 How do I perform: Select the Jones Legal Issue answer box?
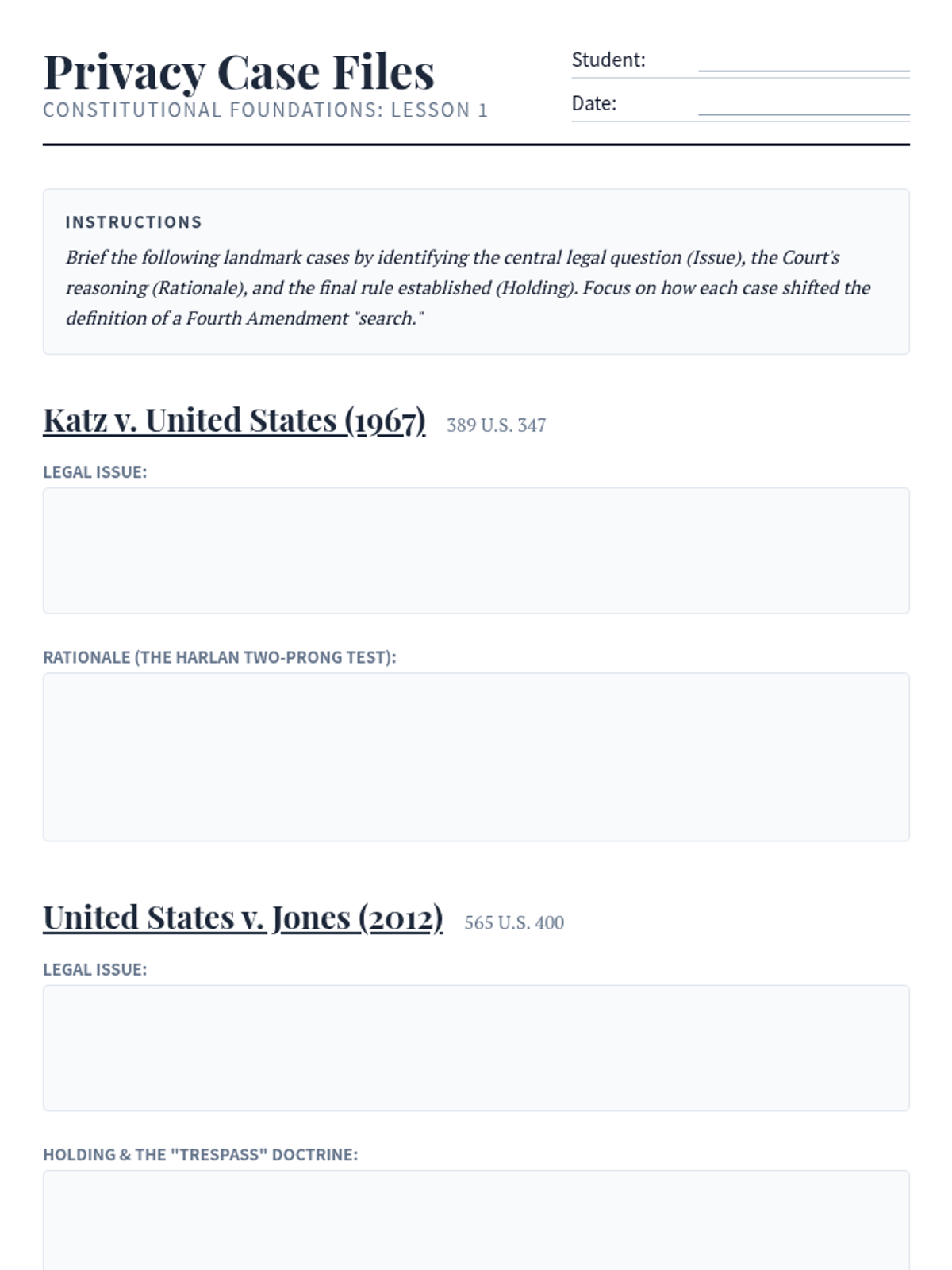pyautogui.click(x=476, y=1048)
